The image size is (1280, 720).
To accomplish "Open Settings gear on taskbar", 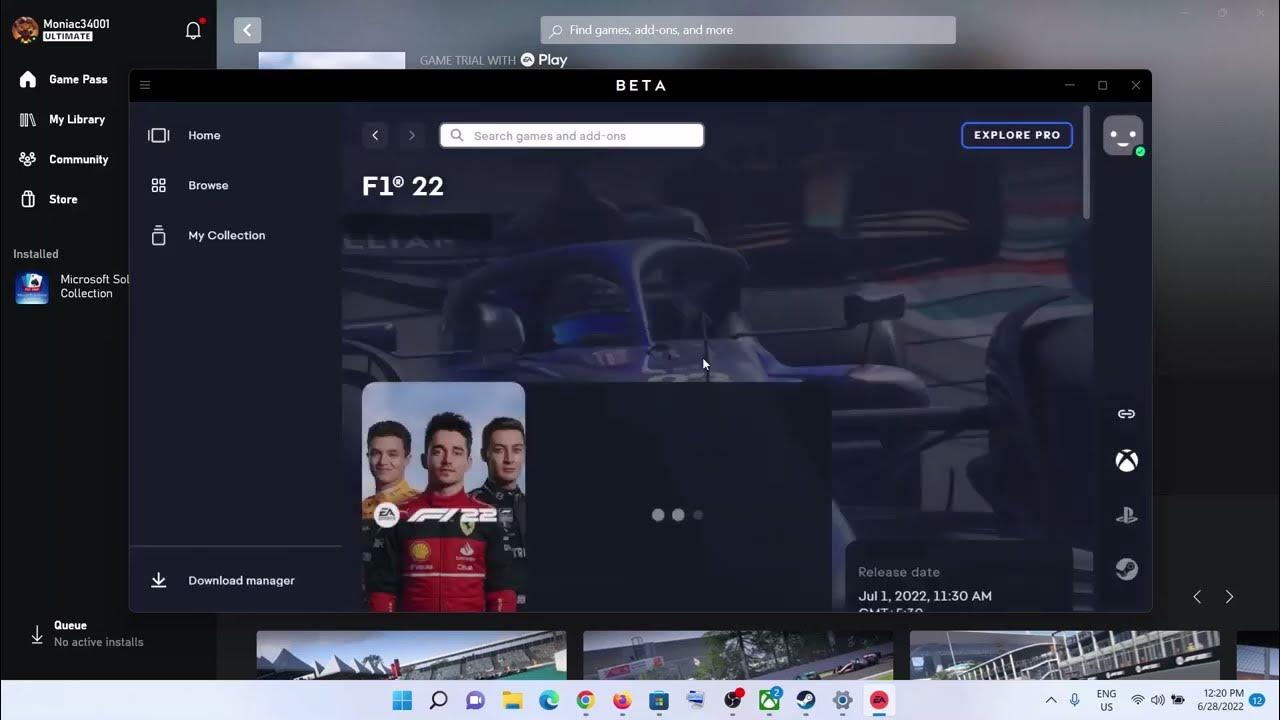I will click(842, 700).
